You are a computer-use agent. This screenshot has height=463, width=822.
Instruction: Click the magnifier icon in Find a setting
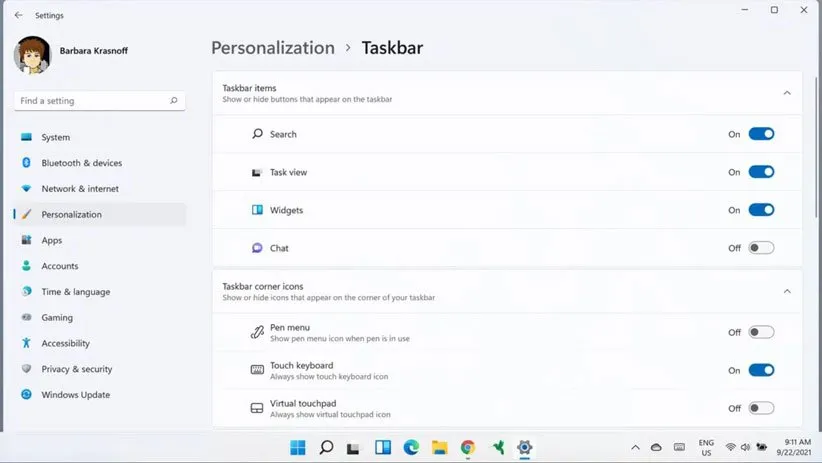click(174, 101)
